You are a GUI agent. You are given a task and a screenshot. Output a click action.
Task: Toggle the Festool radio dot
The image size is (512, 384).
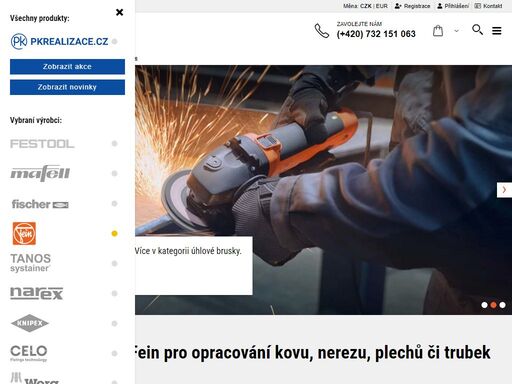point(114,144)
